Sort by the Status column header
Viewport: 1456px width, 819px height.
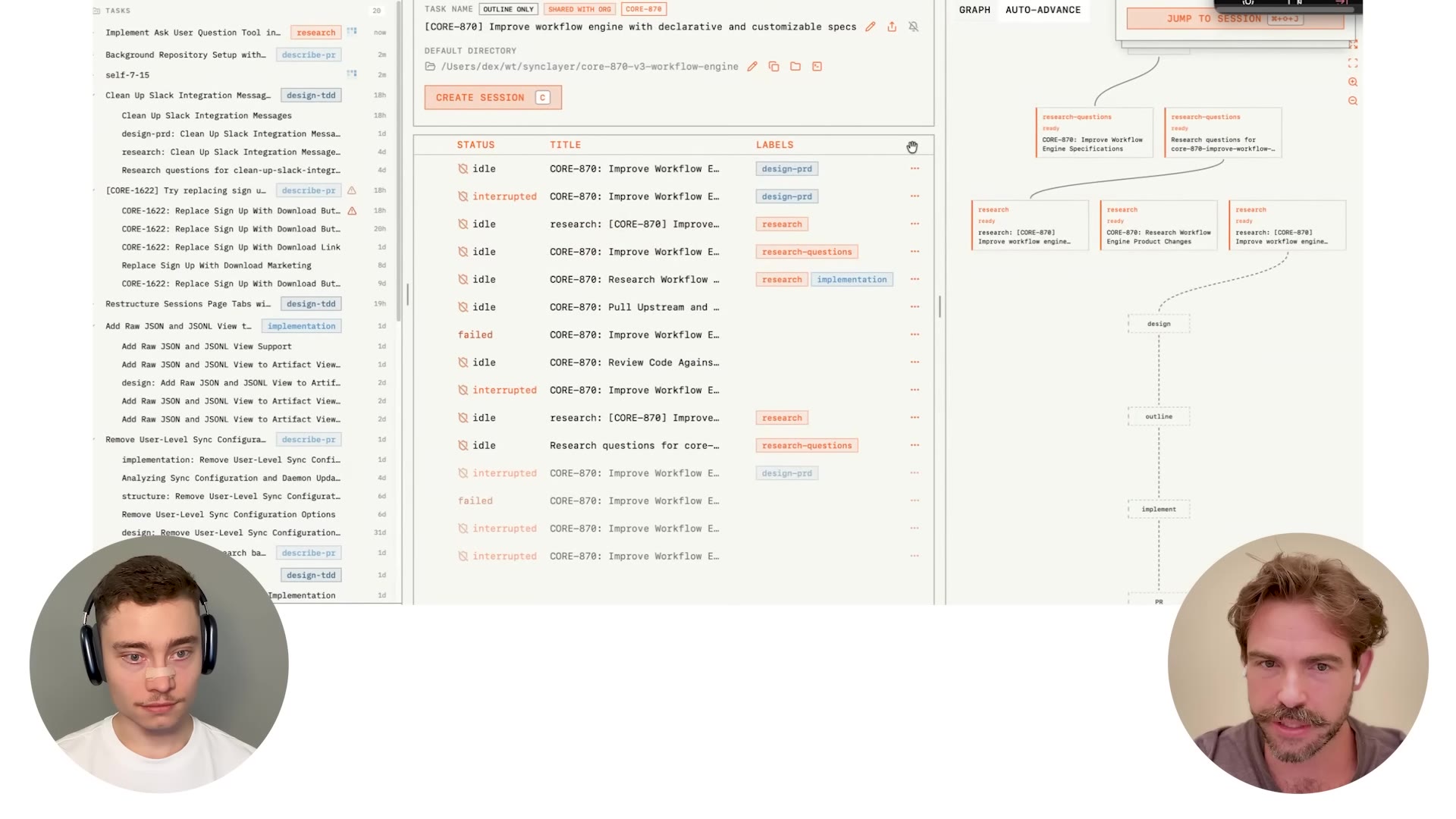point(475,145)
